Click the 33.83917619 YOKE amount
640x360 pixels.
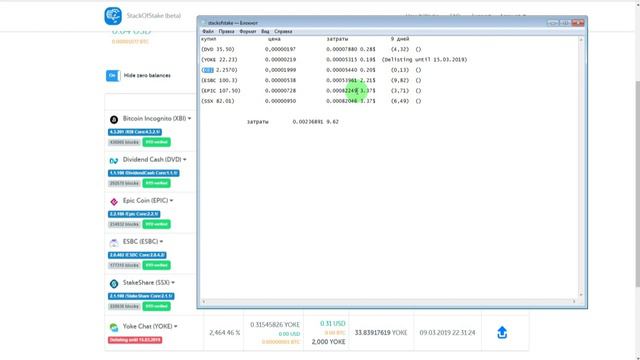(x=381, y=333)
